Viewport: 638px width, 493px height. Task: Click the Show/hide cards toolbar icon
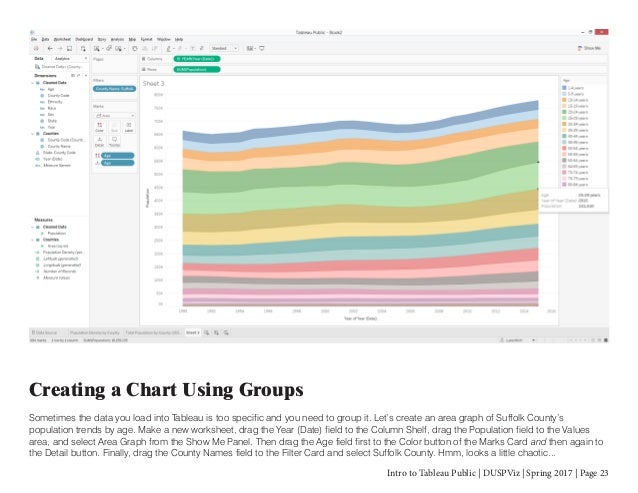[250, 48]
